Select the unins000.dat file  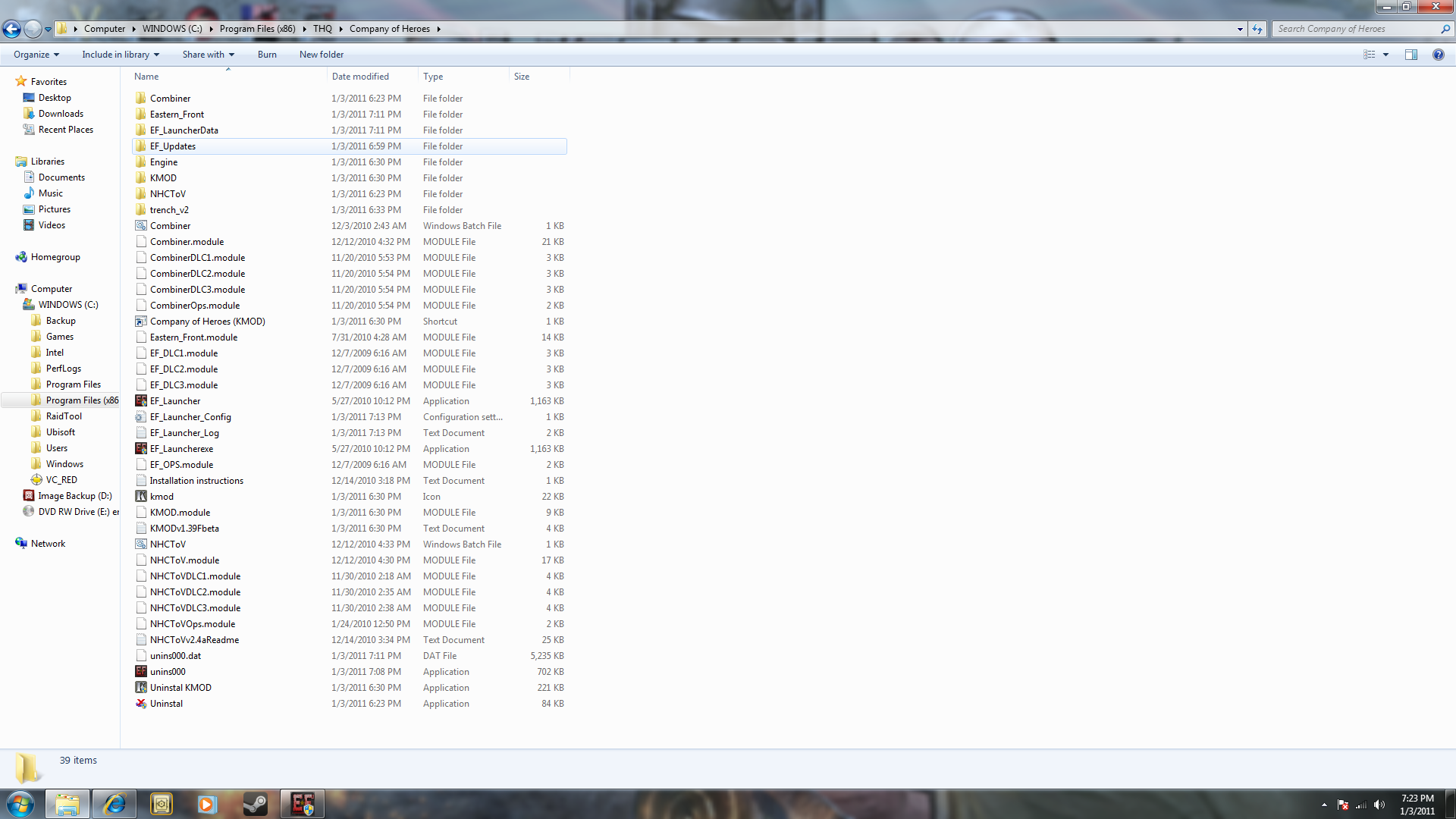(175, 656)
